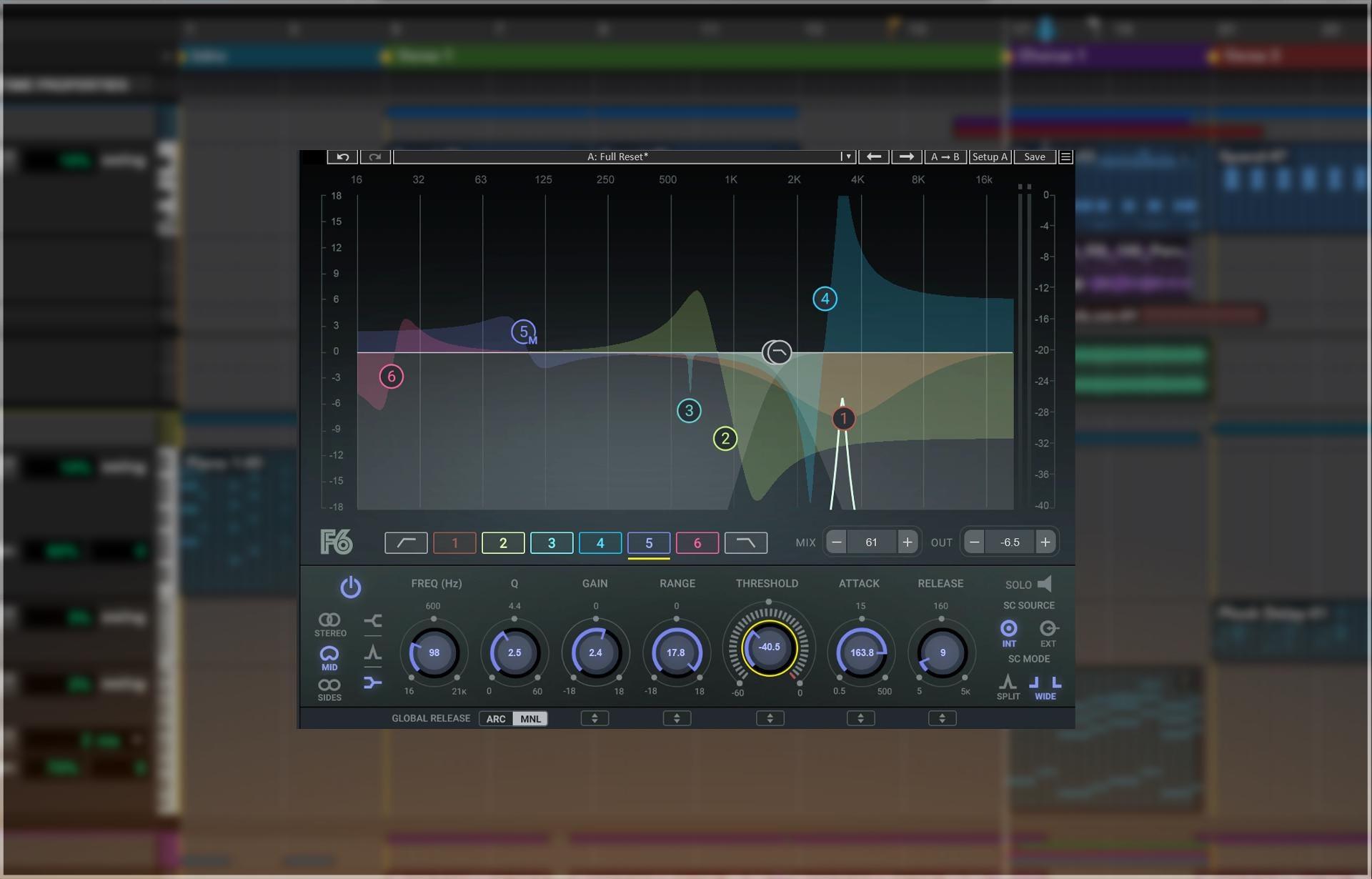Select INT sidechain source
1372x879 pixels.
pyautogui.click(x=1009, y=632)
